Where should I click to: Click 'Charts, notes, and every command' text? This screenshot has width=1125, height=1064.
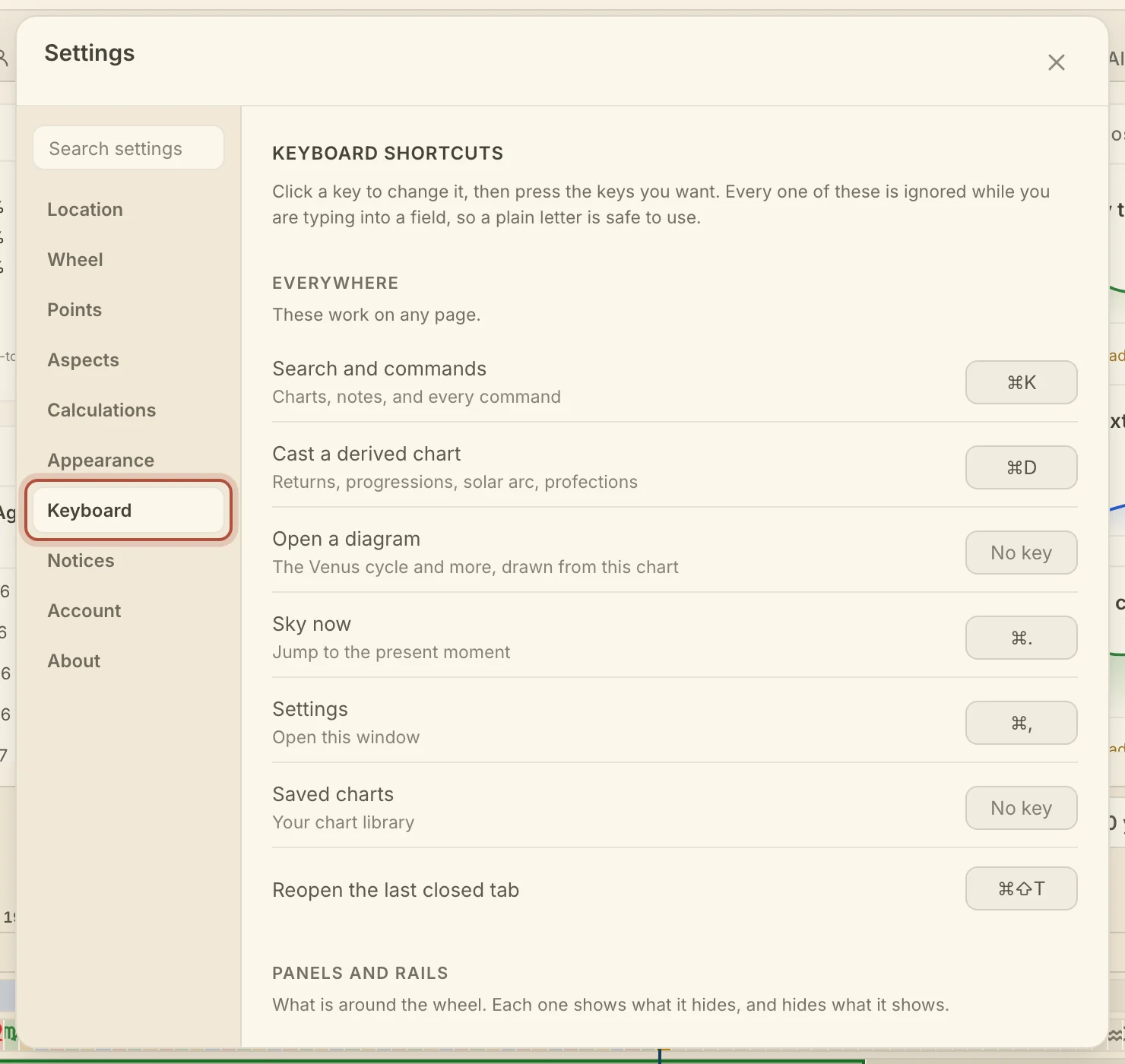pyautogui.click(x=417, y=397)
